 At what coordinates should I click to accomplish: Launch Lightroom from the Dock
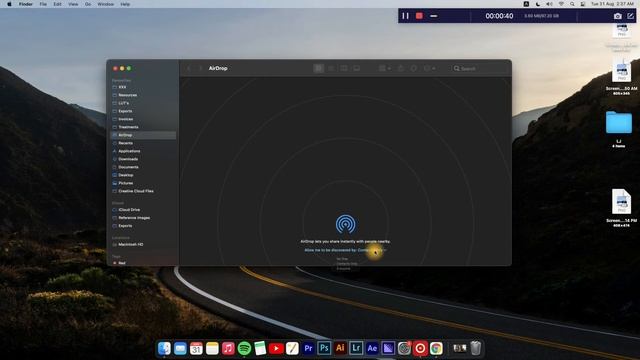(x=356, y=348)
